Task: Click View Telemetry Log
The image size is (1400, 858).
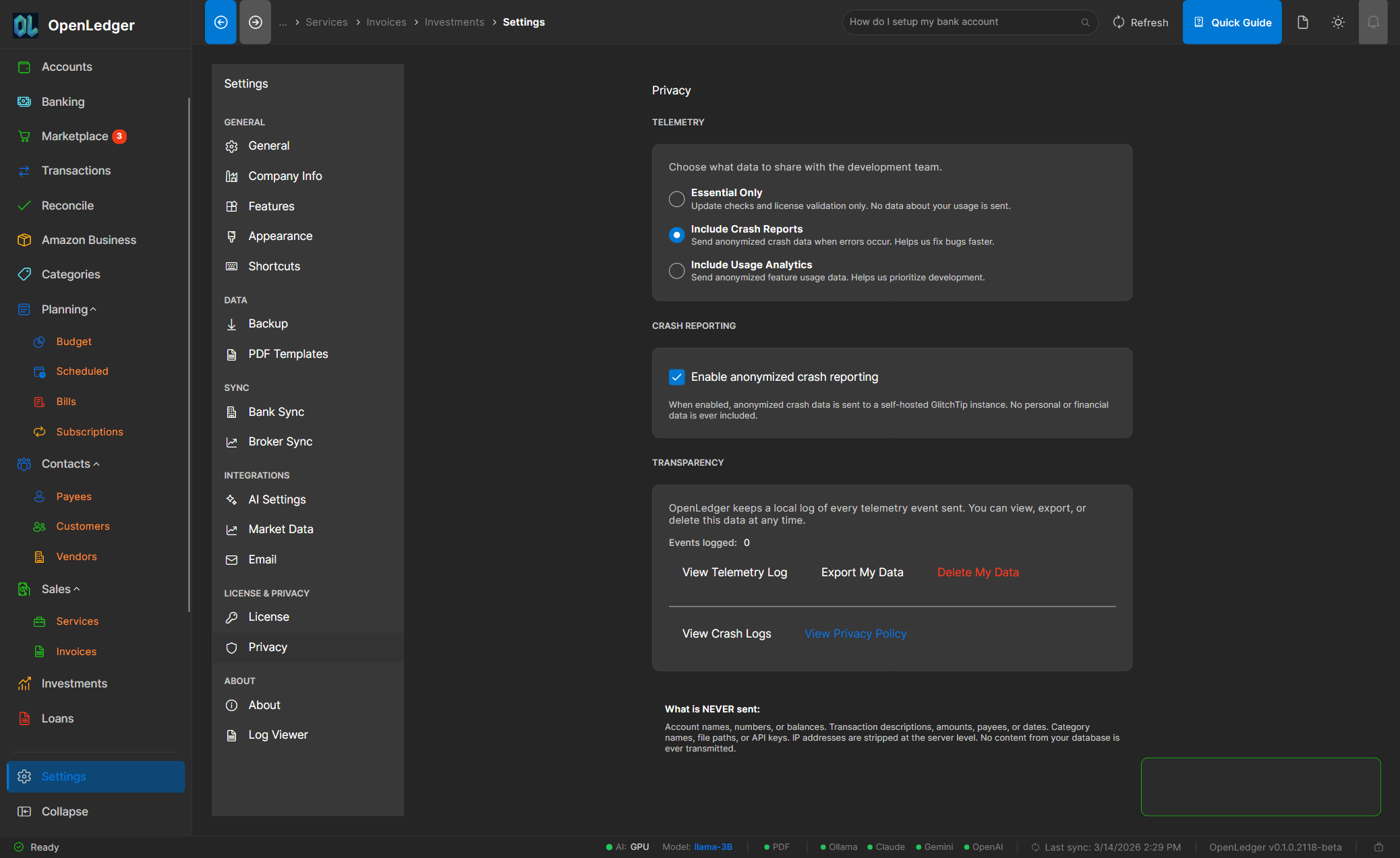Action: click(734, 572)
